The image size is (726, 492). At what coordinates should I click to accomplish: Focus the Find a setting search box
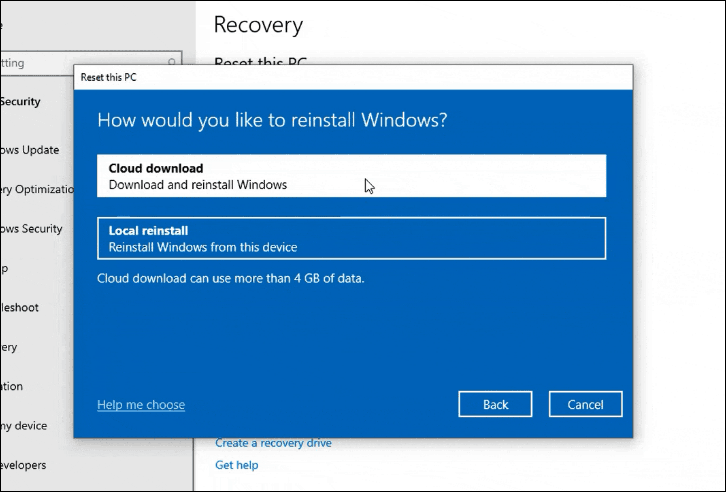pyautogui.click(x=91, y=62)
